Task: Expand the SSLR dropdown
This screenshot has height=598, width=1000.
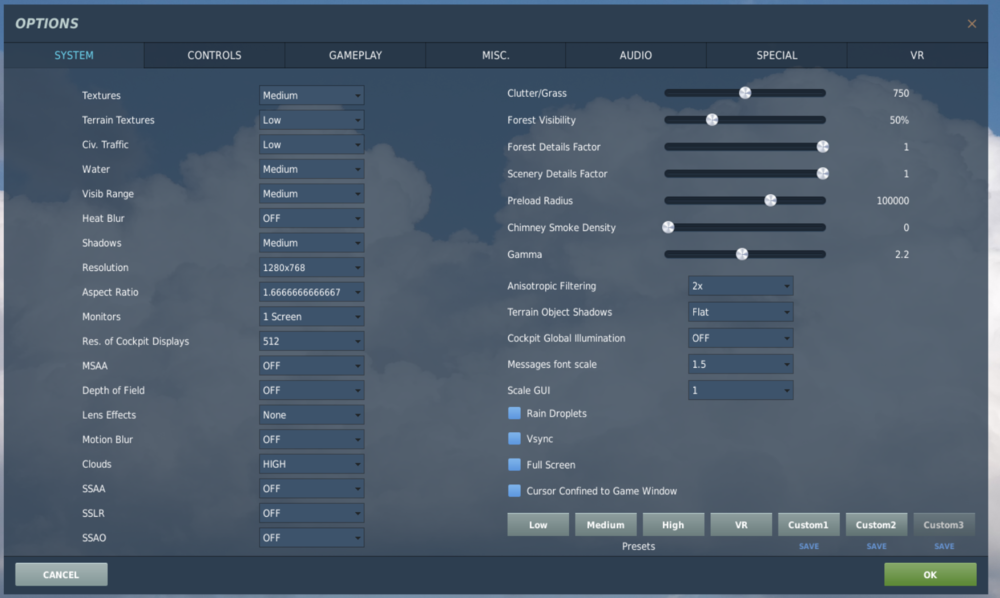Action: 311,513
